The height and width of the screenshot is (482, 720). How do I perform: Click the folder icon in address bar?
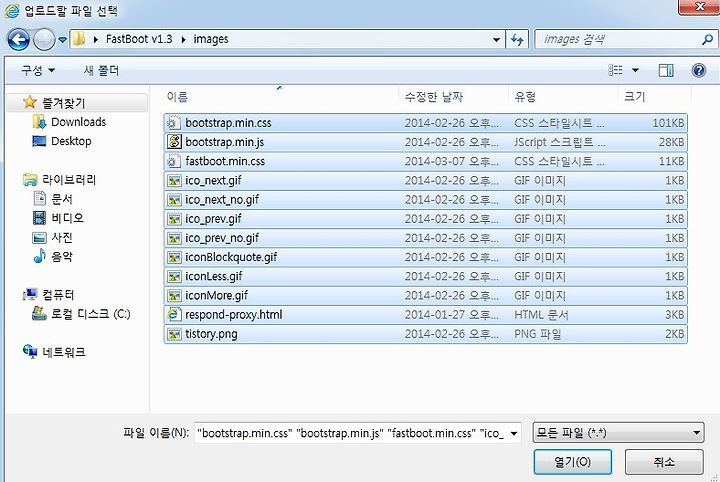79,39
